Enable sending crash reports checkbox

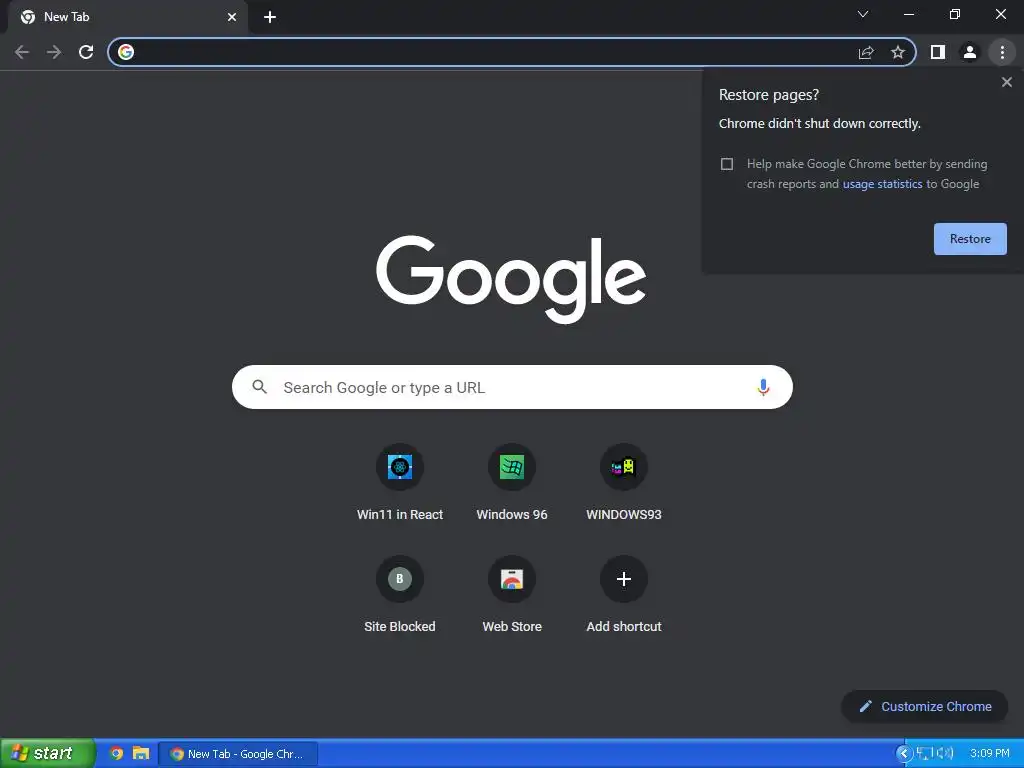pos(727,164)
